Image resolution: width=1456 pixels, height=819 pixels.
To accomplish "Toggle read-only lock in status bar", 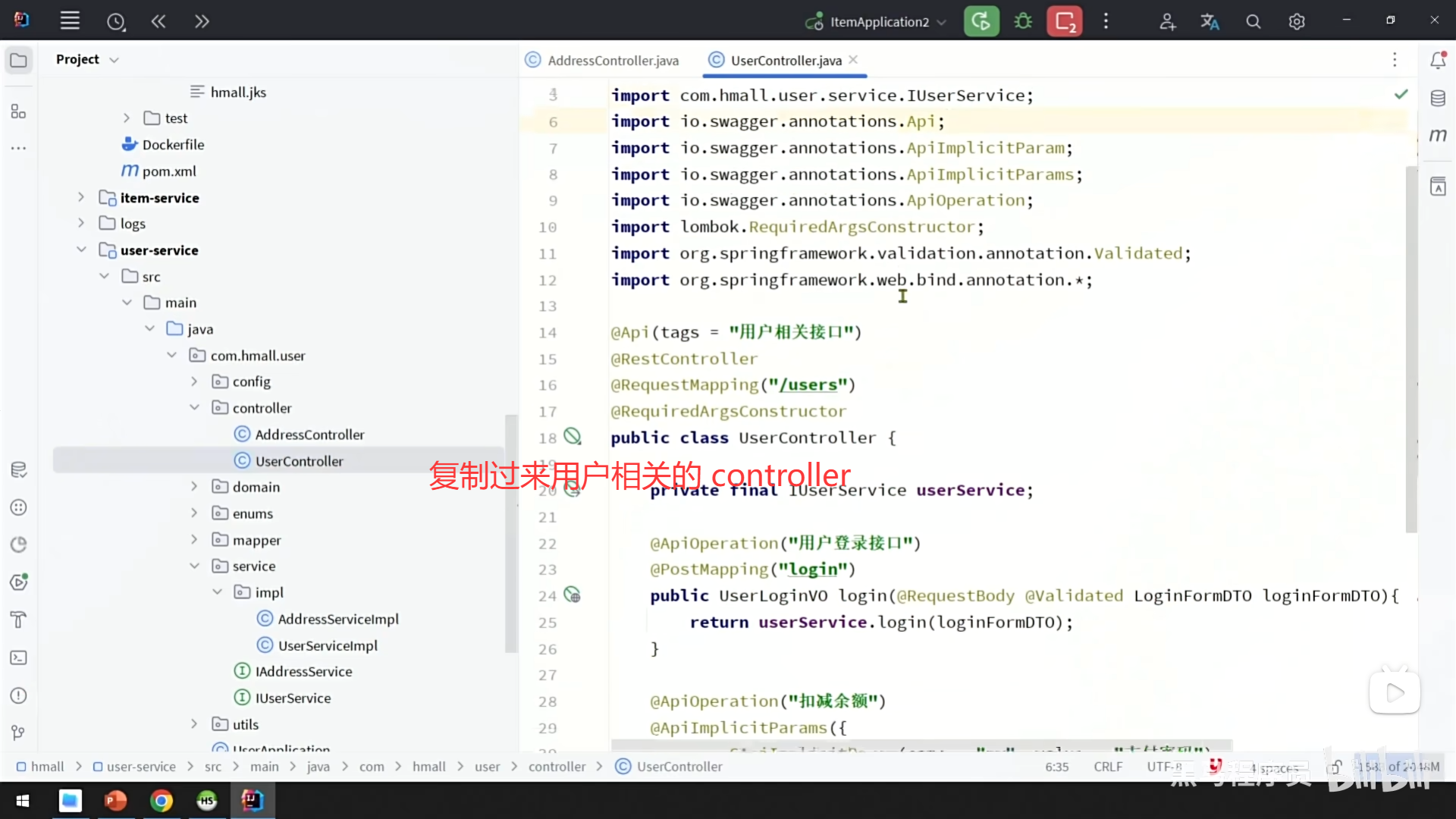I will (1334, 767).
